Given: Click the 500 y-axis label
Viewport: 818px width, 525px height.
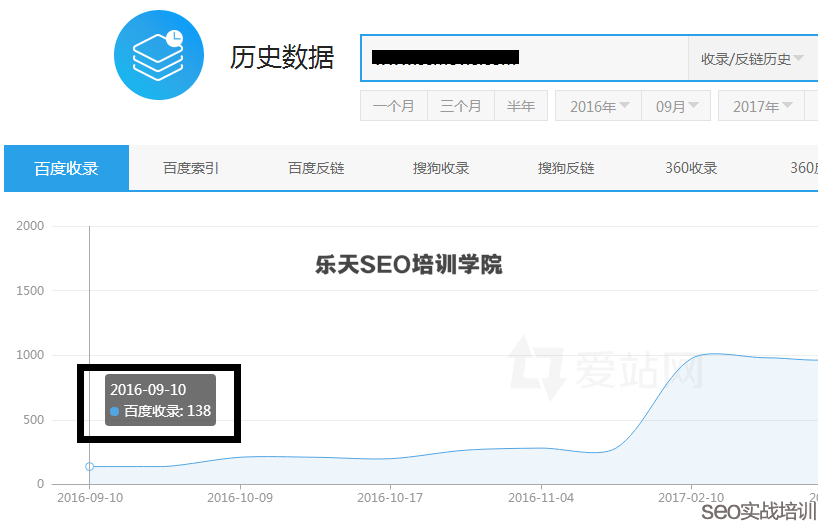Looking at the screenshot, I should point(33,420).
